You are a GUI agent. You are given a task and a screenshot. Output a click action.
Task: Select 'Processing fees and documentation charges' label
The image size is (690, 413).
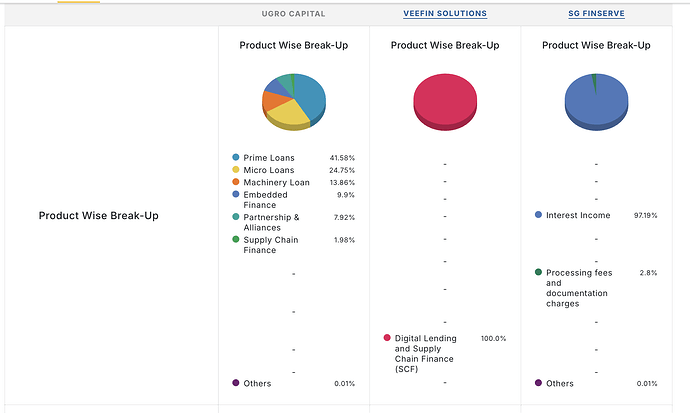coord(579,288)
